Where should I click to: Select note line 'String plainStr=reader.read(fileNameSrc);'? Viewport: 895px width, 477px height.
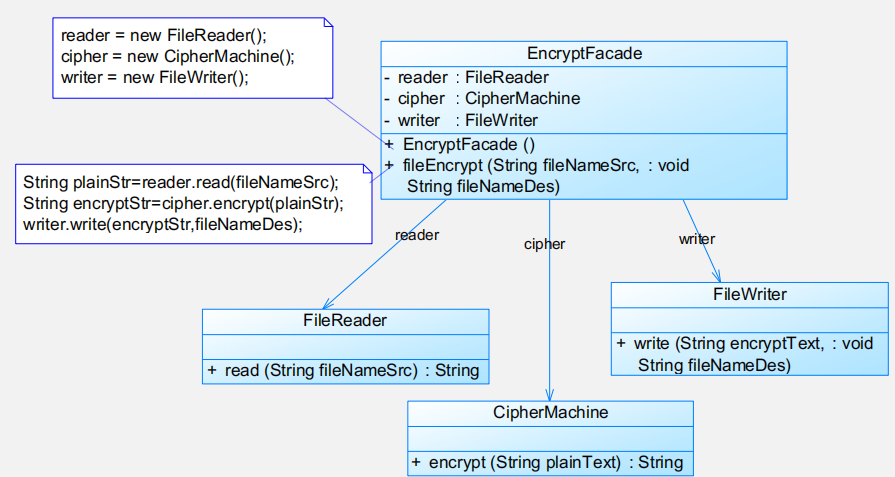click(180, 183)
